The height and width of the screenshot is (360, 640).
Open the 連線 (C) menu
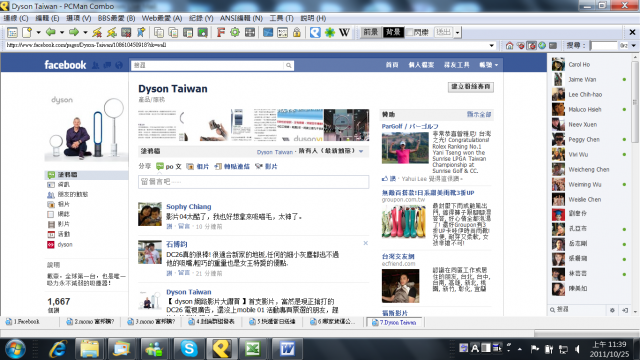[16, 18]
